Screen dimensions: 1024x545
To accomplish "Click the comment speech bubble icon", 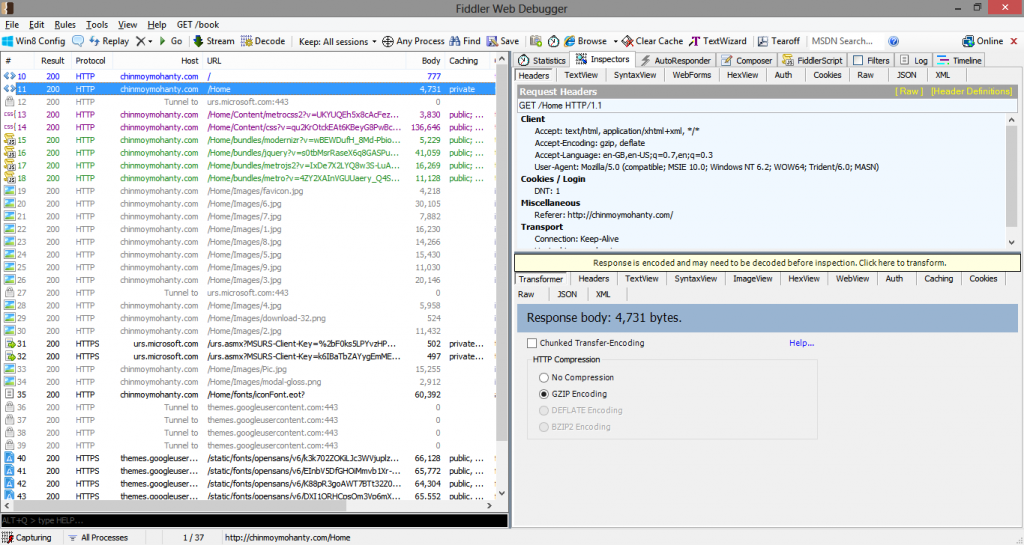I will (78, 41).
